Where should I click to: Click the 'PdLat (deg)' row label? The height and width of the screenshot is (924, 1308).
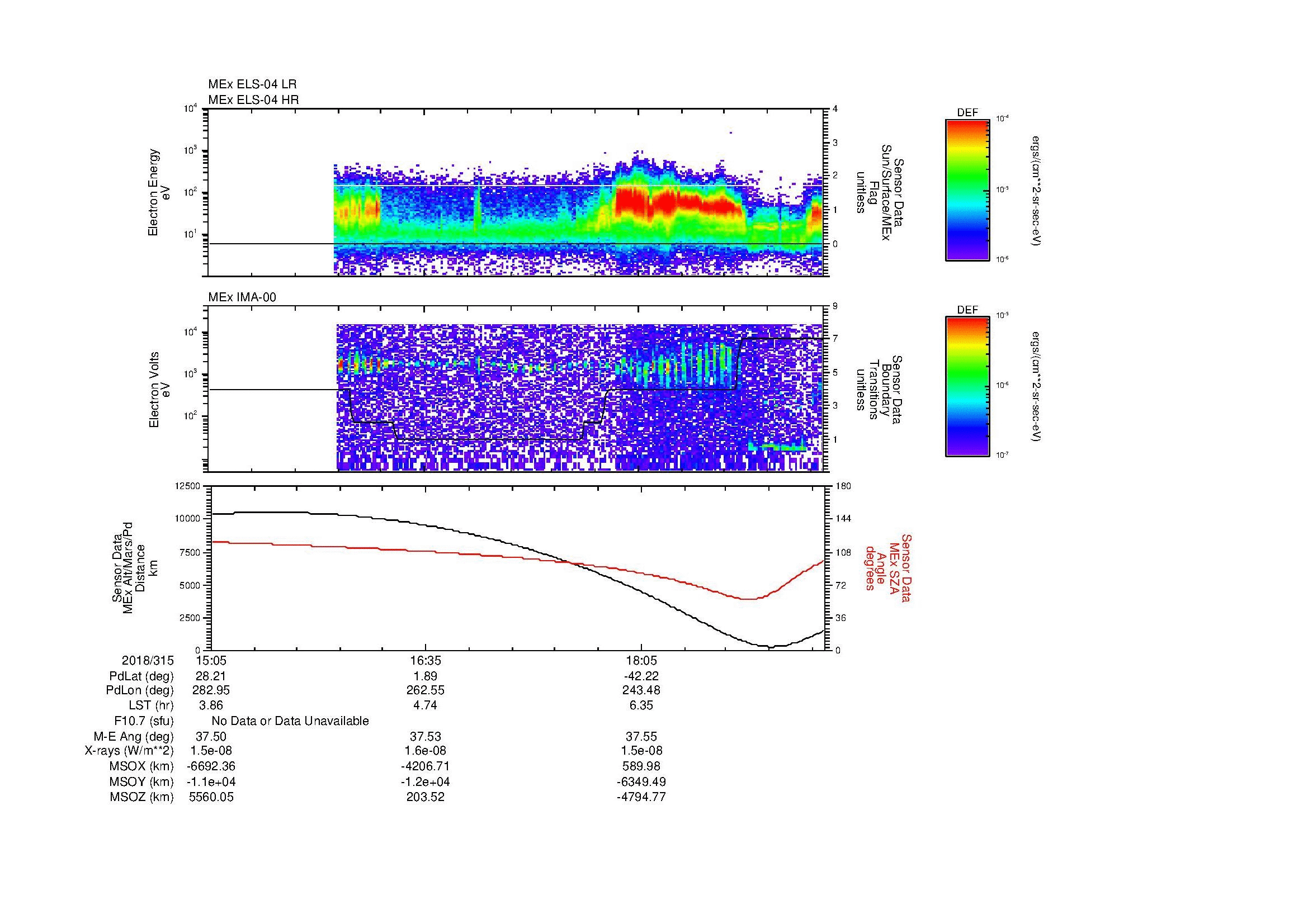(x=141, y=676)
